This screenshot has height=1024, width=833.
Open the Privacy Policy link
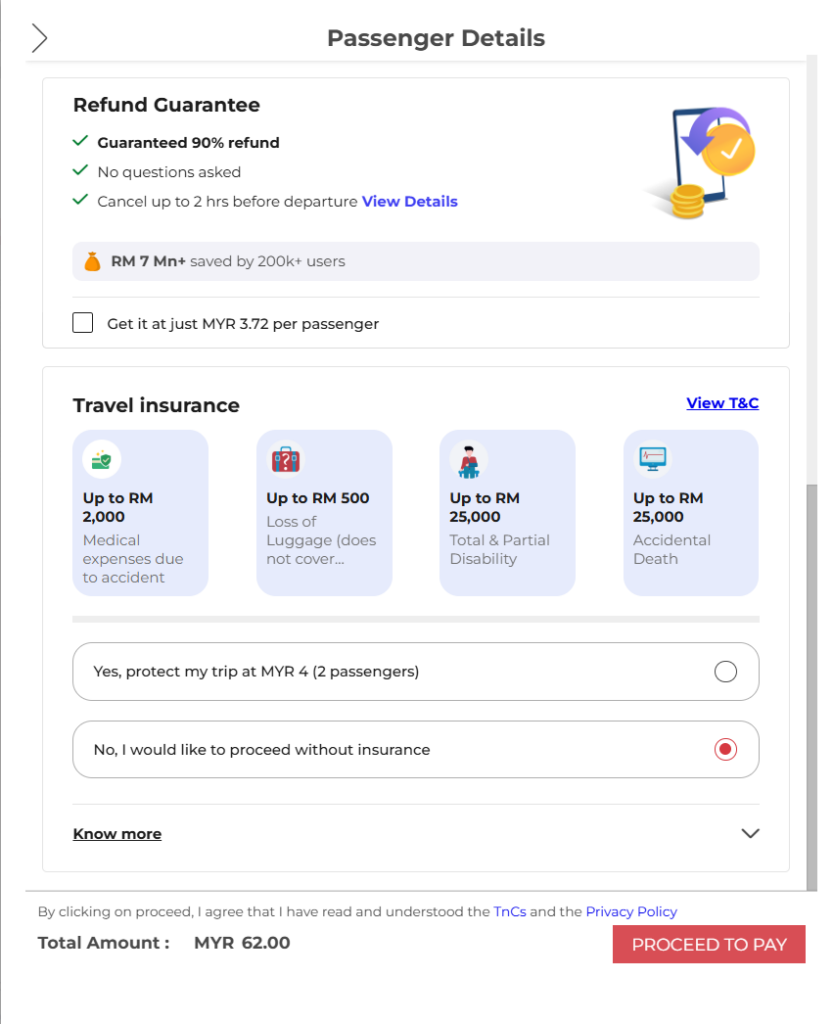click(631, 912)
